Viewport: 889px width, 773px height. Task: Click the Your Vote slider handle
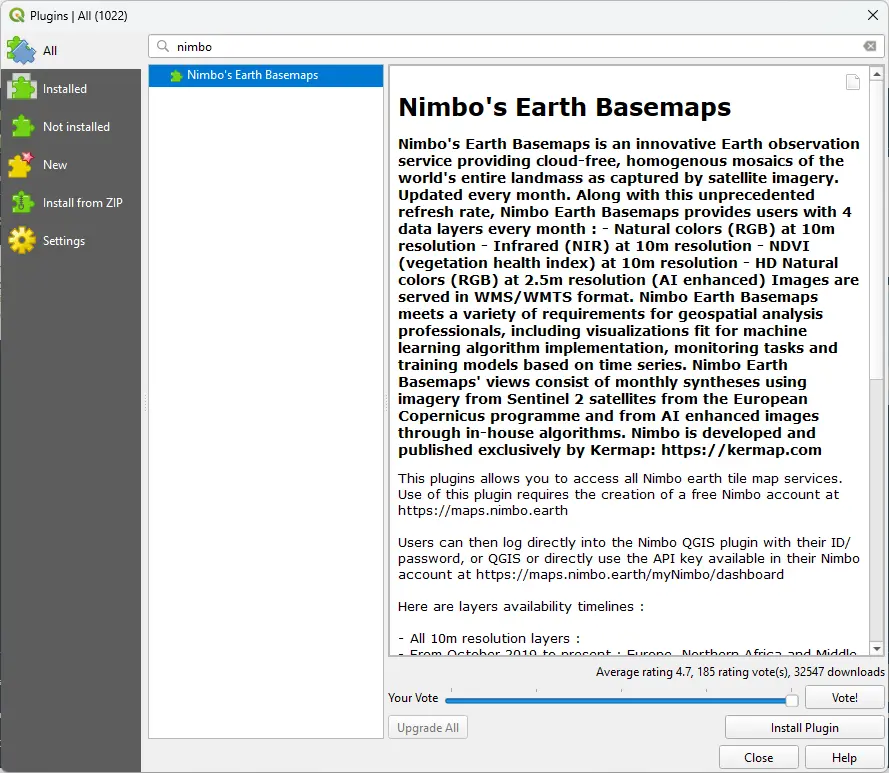[791, 700]
